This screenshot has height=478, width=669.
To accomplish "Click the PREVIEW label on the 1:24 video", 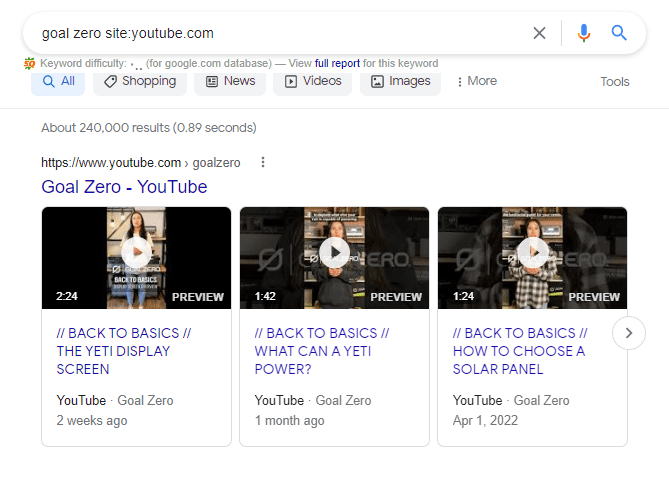I will coord(594,297).
